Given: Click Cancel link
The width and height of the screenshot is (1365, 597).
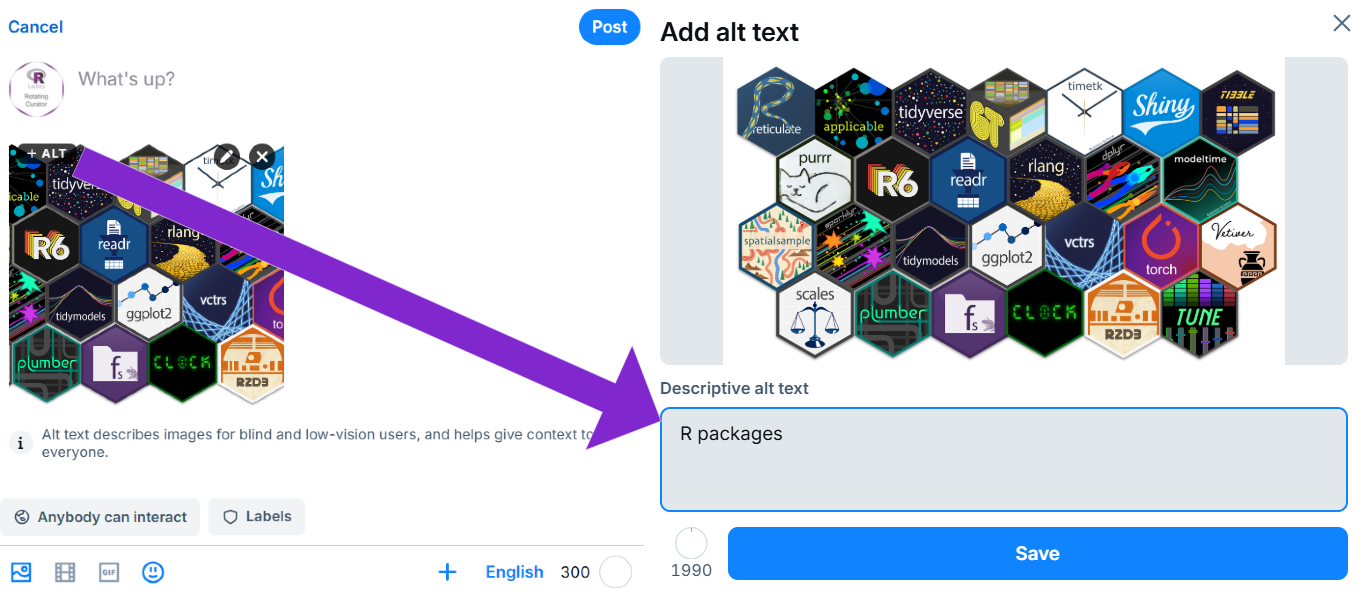Looking at the screenshot, I should [x=35, y=27].
